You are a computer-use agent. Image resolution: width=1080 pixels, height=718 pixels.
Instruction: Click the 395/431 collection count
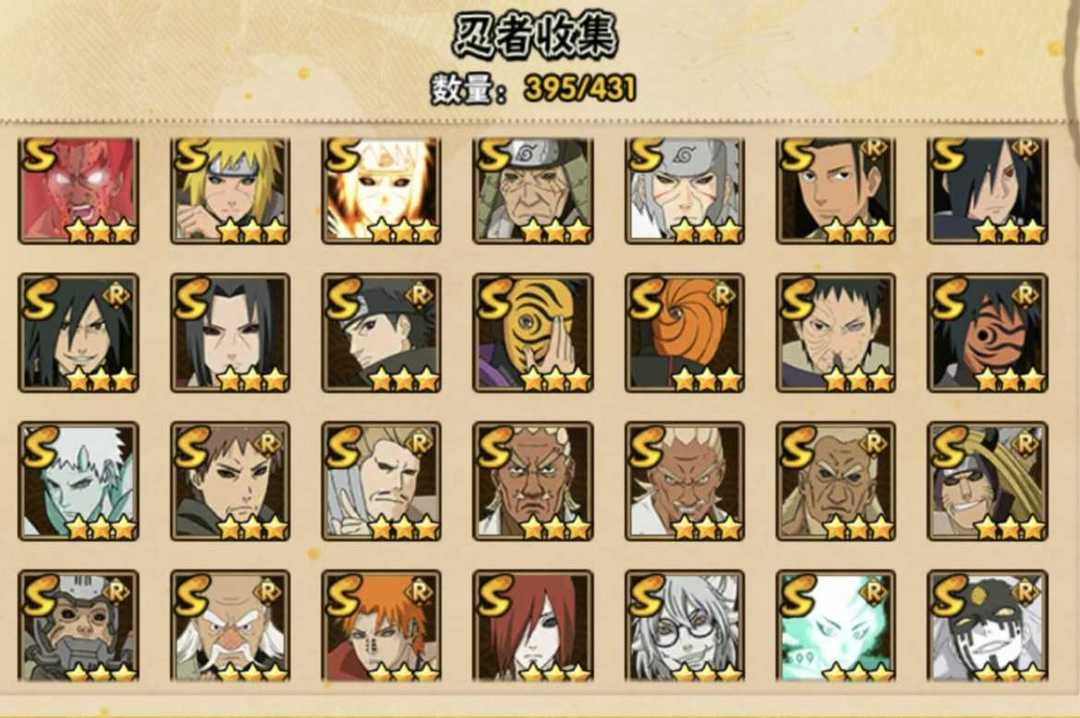coord(580,88)
